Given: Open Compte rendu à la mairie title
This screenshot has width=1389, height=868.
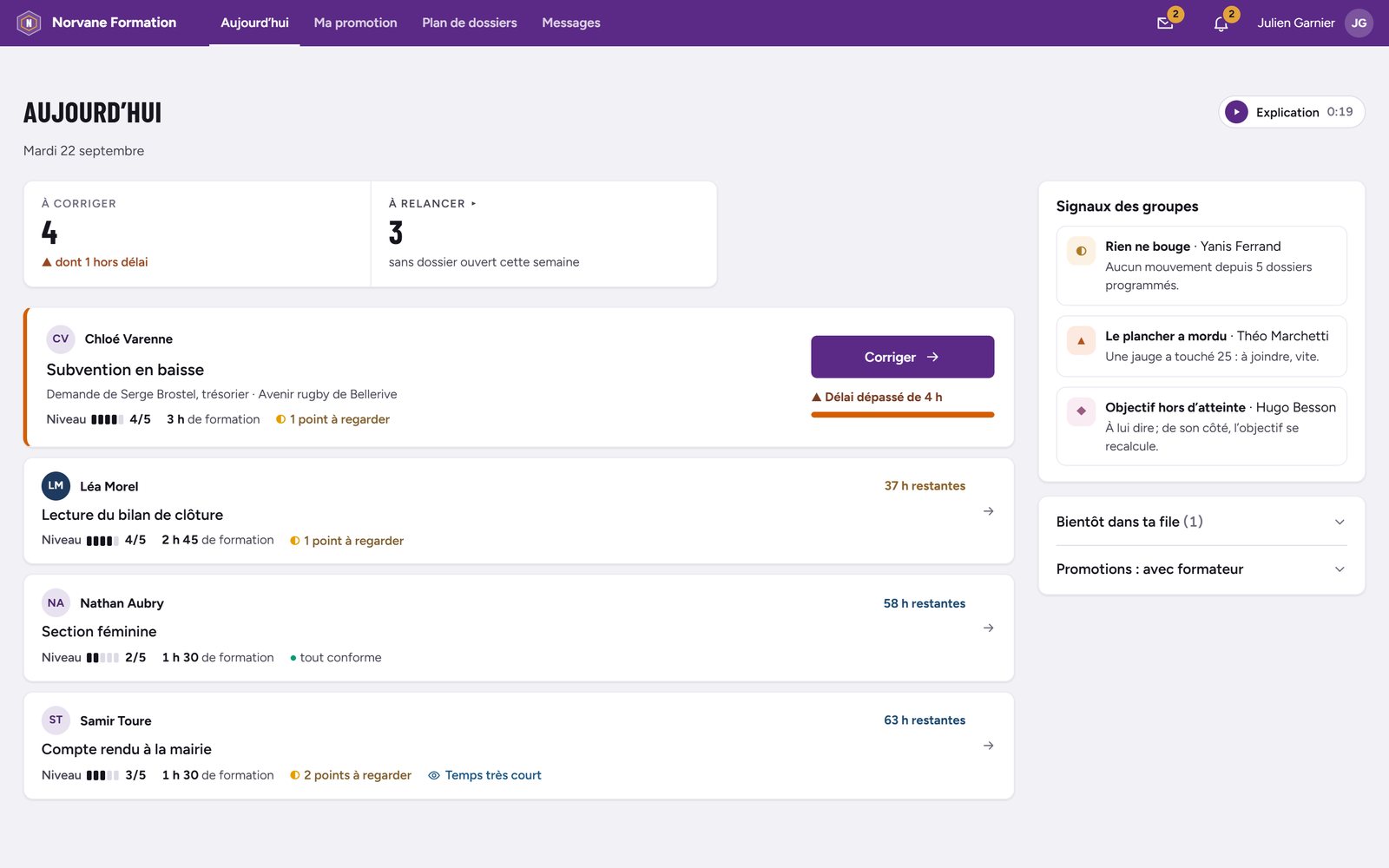Looking at the screenshot, I should pos(127,749).
